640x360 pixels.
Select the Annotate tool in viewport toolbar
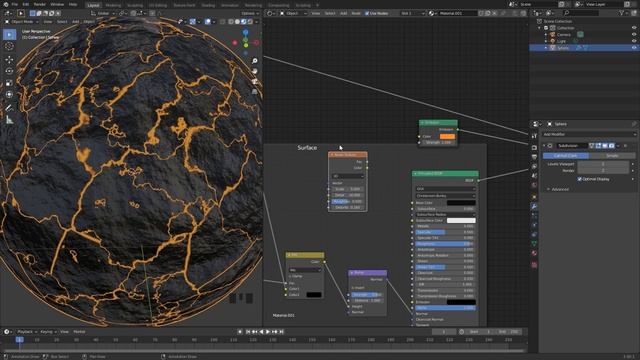[x=9, y=108]
